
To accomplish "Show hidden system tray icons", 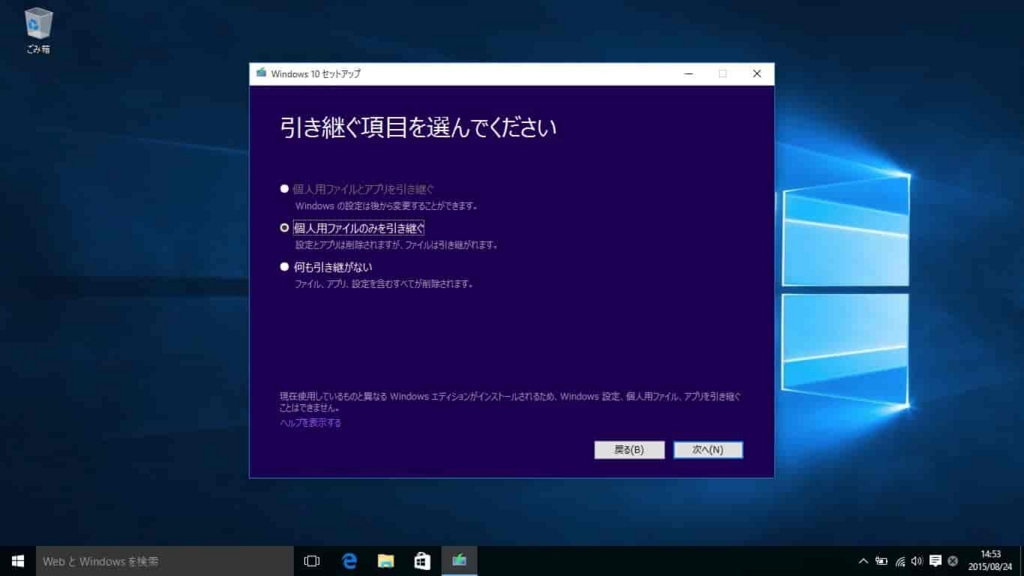I will tap(863, 561).
